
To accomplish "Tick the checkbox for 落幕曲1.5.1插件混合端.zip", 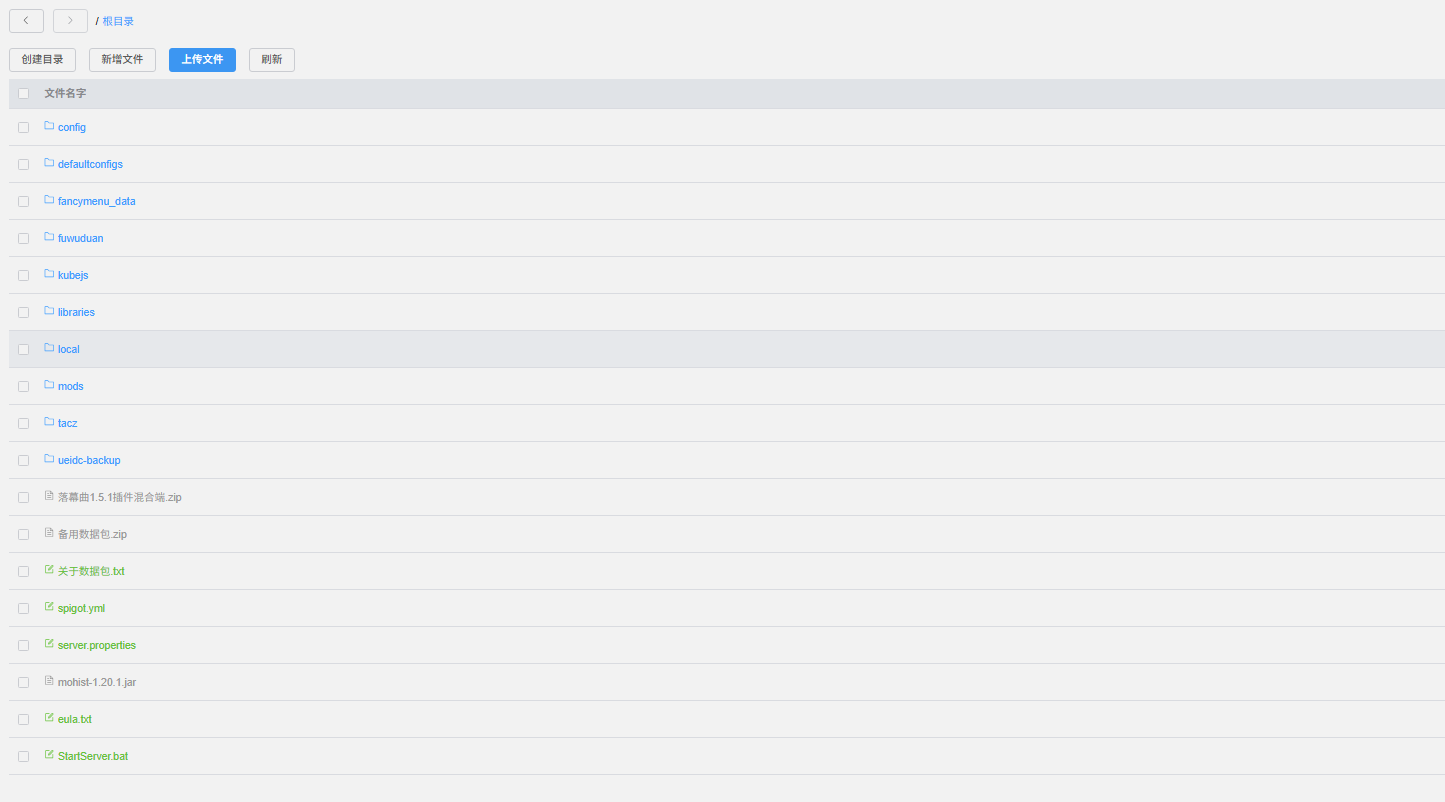I will pos(23,498).
